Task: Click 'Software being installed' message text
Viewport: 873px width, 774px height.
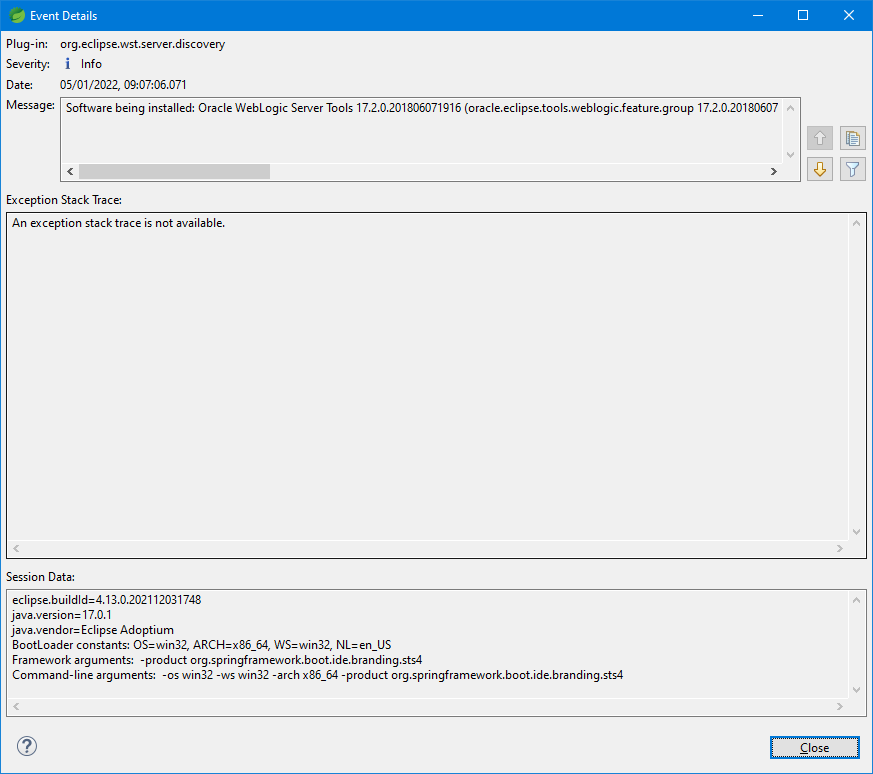Action: (x=422, y=108)
